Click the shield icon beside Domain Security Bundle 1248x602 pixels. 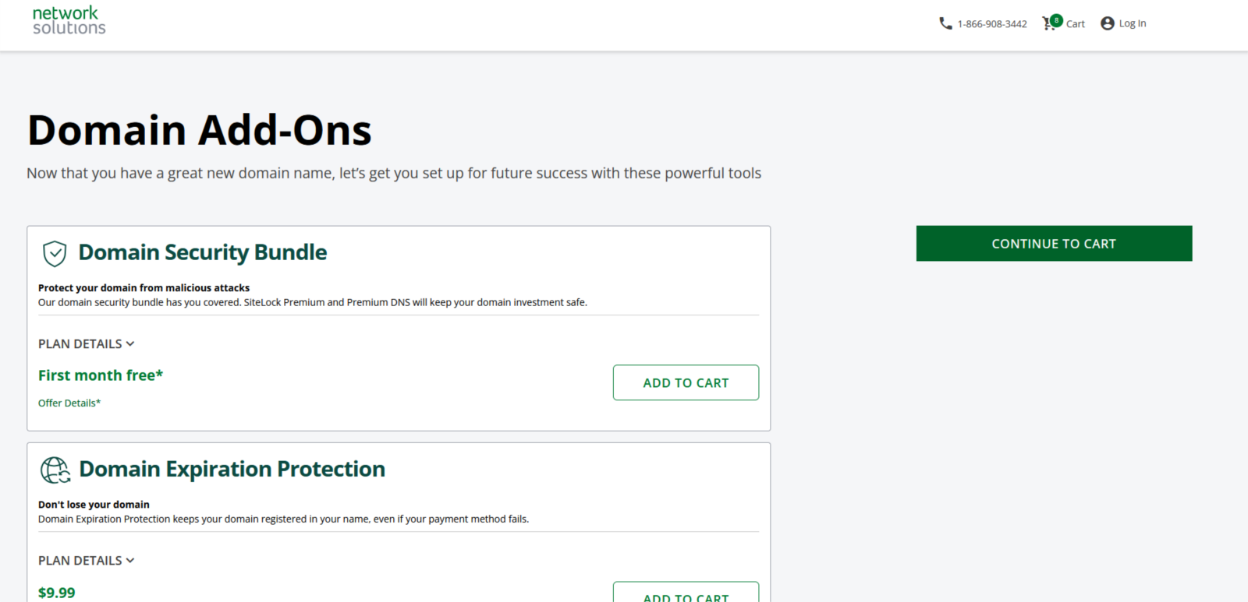[55, 253]
